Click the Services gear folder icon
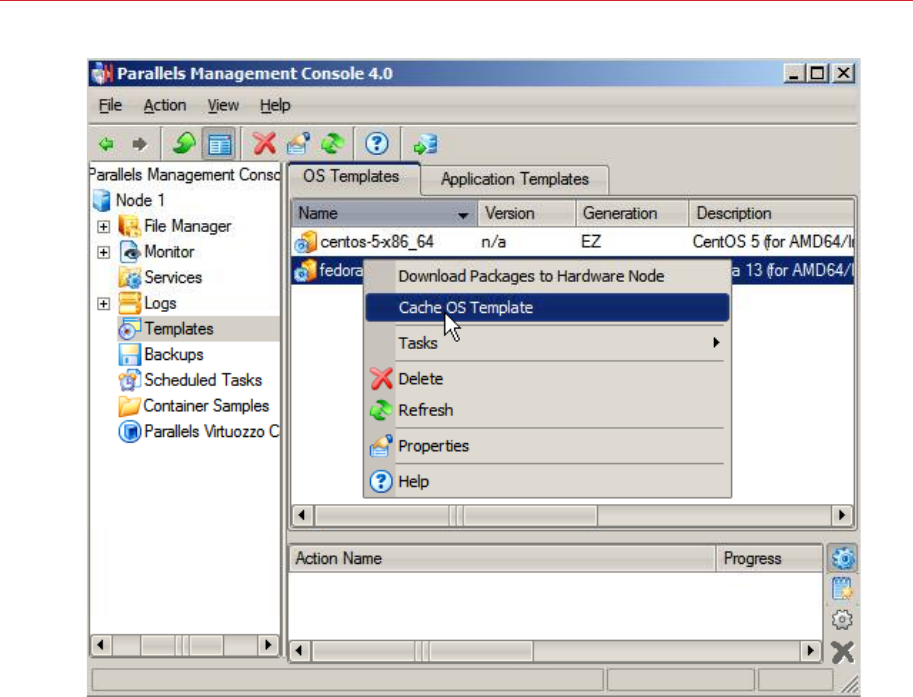The image size is (913, 697). click(x=129, y=277)
